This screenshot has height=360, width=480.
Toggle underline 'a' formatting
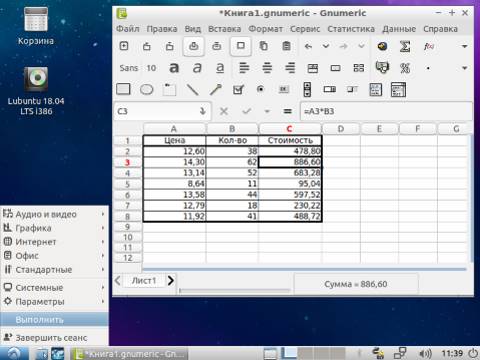pos(220,68)
